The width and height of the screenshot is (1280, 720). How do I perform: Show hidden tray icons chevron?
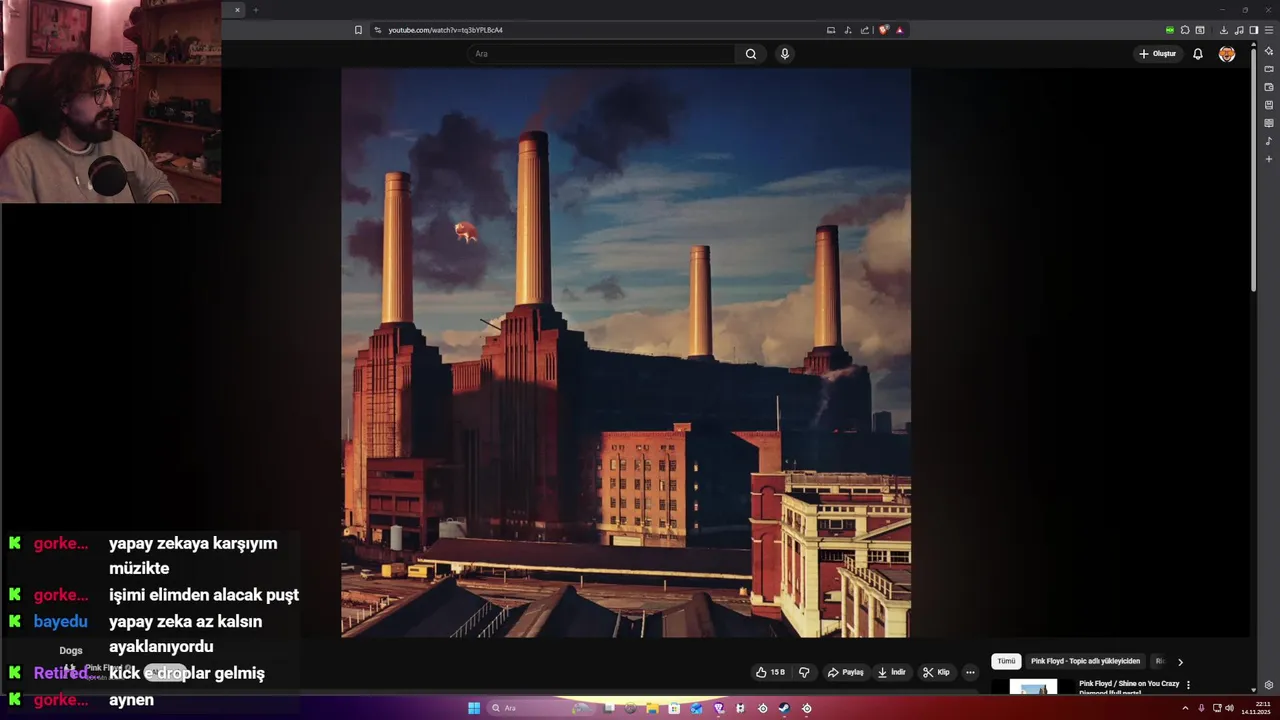coord(1185,708)
